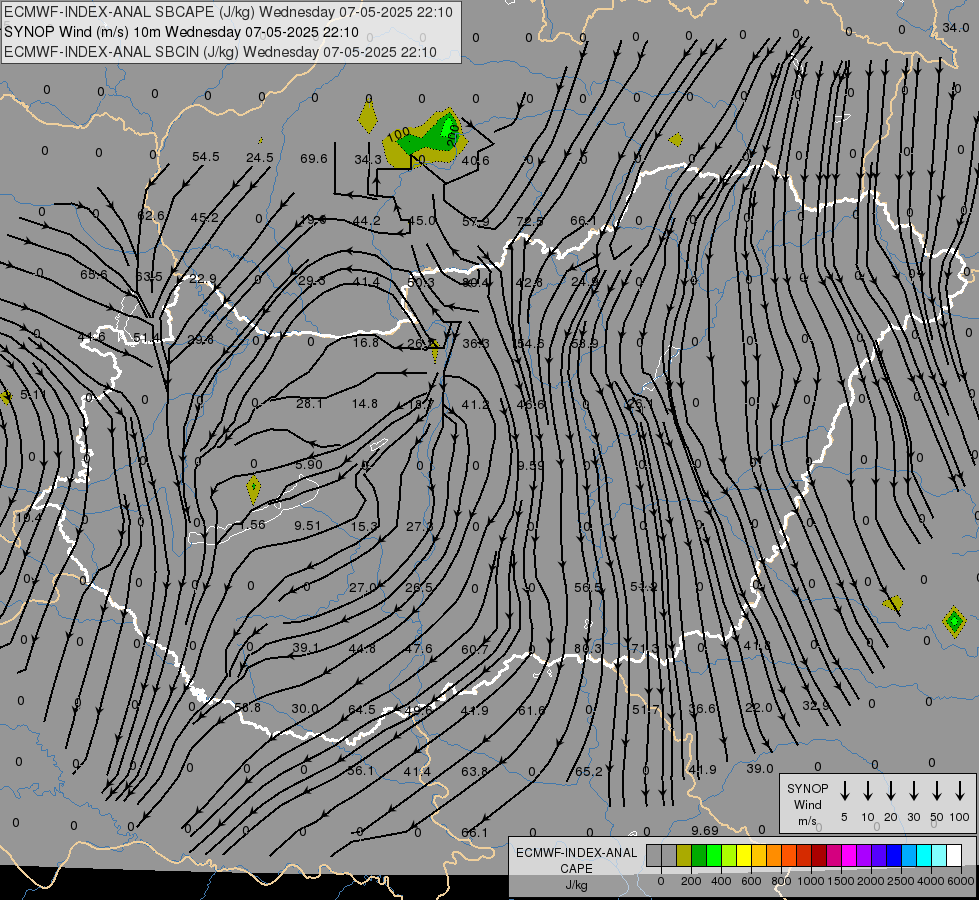Select the dark red swatch at 1000 in the CAPE scale

tap(819, 856)
